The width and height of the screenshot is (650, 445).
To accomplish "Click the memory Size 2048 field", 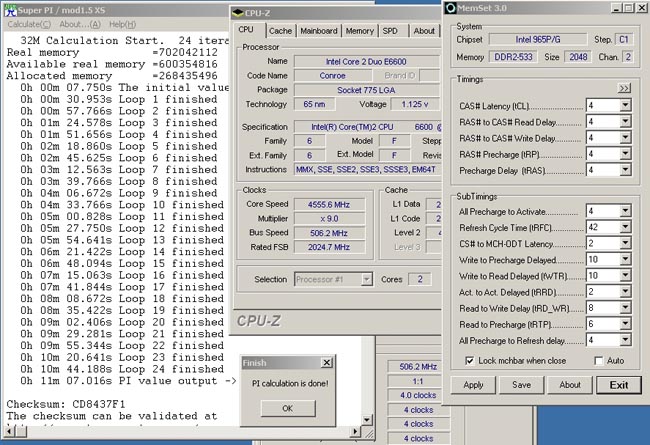I will click(578, 57).
